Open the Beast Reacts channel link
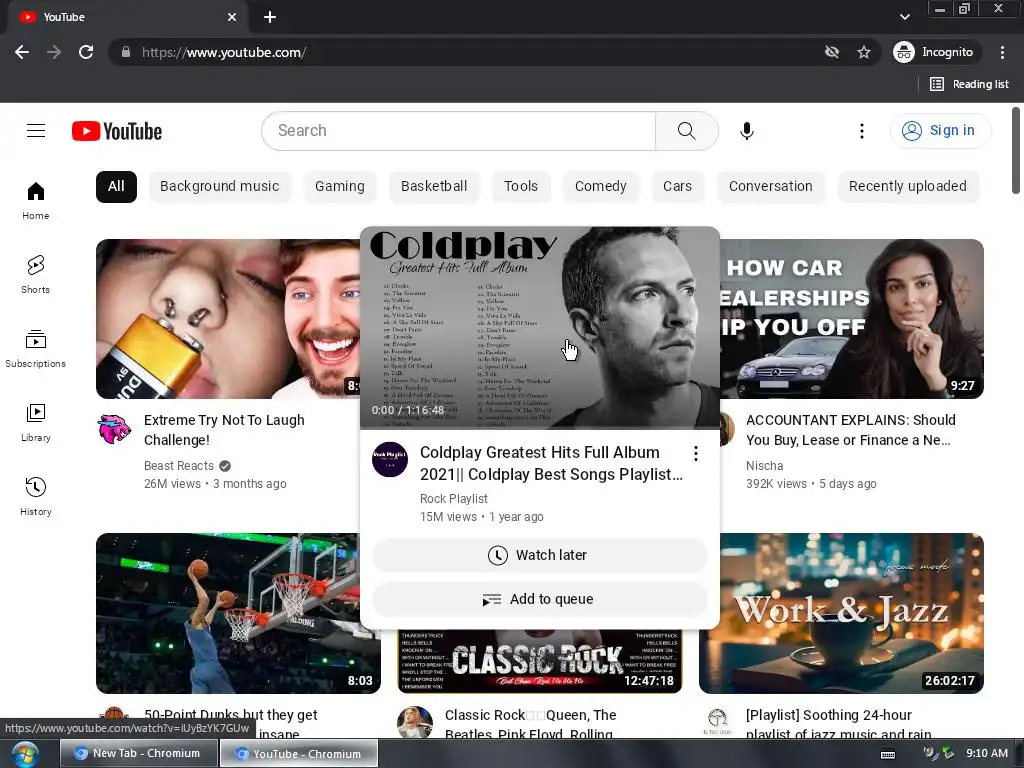 [179, 466]
